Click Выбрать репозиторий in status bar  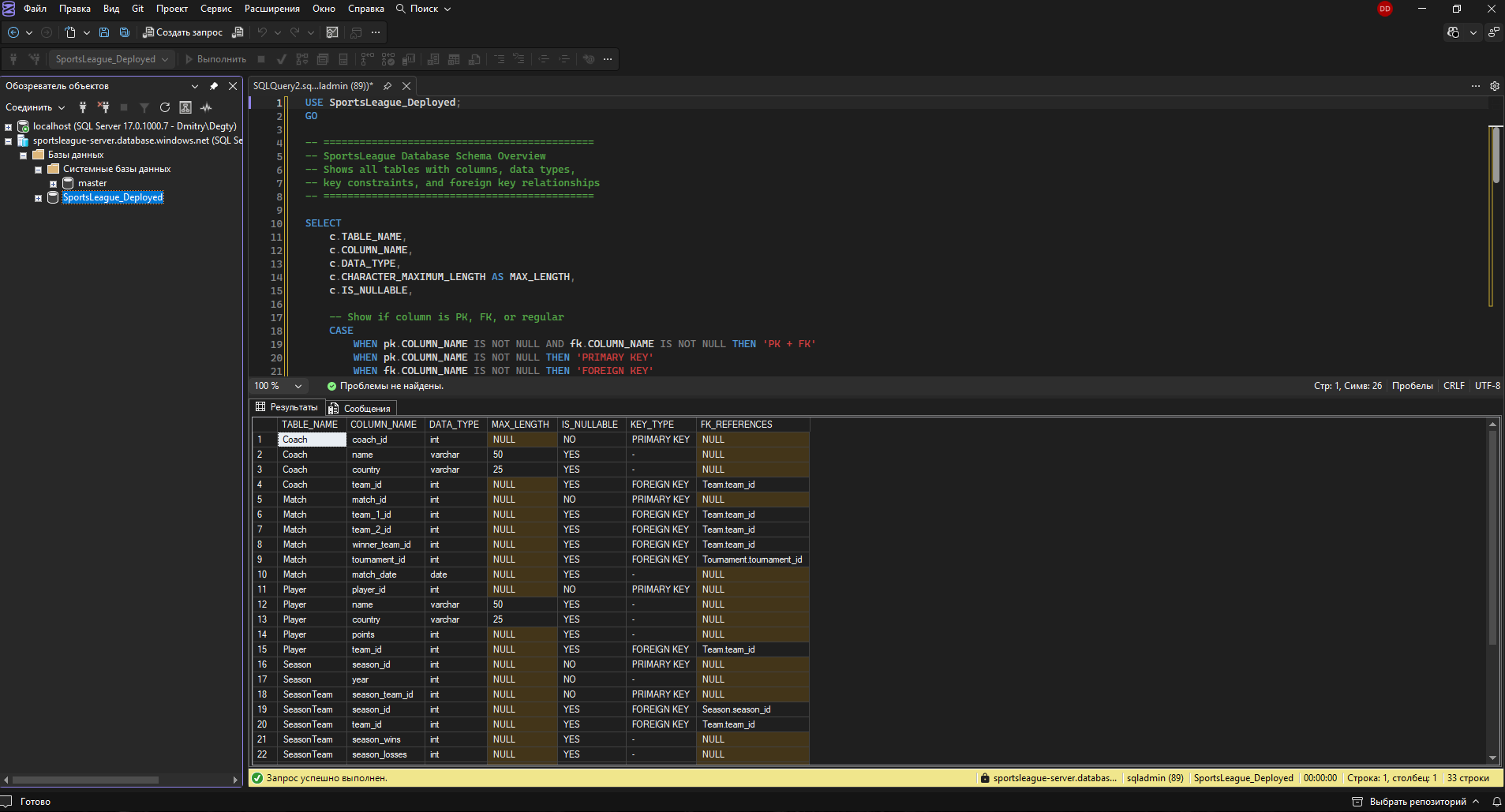click(x=1416, y=802)
